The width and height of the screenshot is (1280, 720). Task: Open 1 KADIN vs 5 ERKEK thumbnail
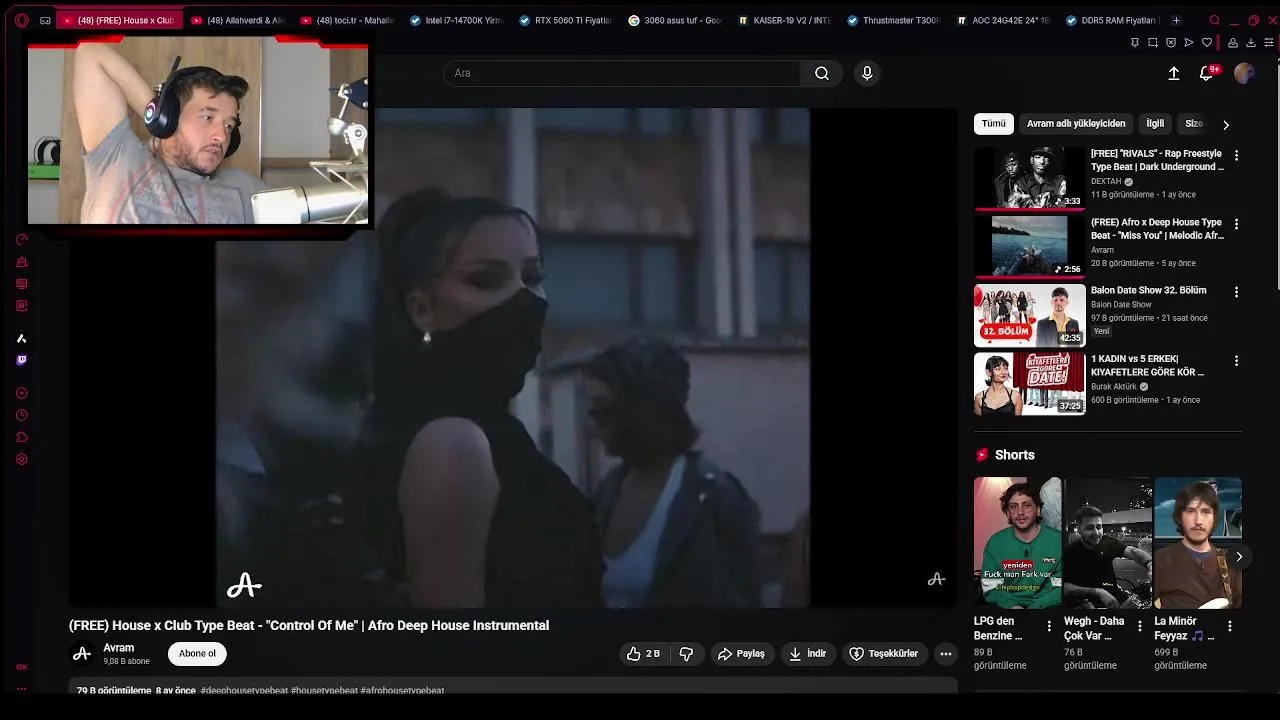pos(1029,383)
